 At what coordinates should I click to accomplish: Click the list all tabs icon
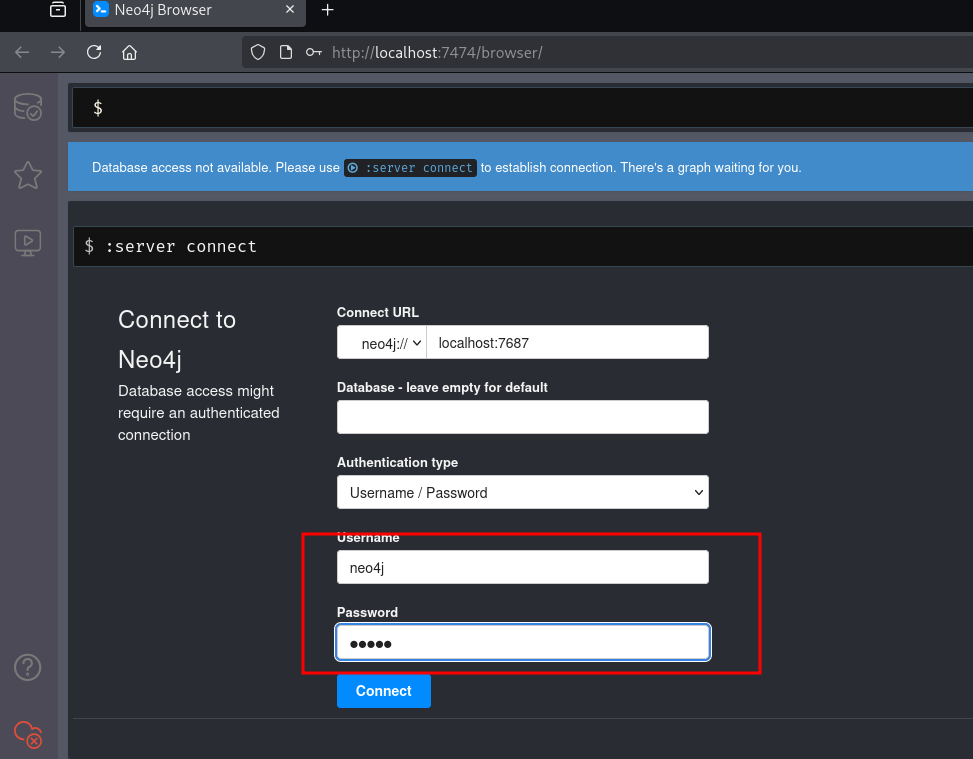(x=58, y=9)
